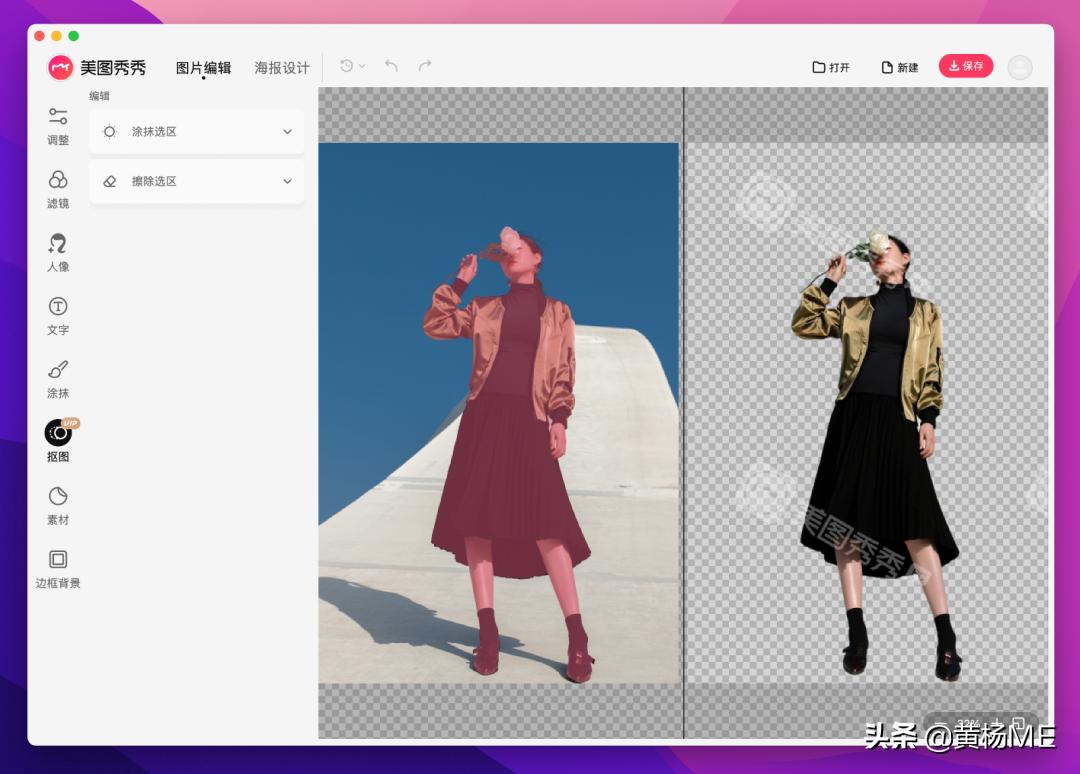Open the edit history panel

click(345, 64)
